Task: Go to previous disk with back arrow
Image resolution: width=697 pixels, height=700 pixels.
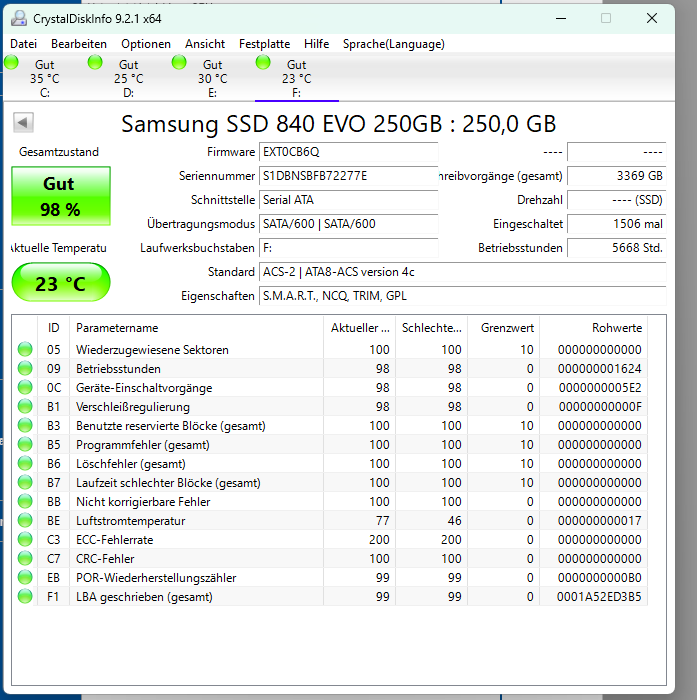Action: [23, 122]
